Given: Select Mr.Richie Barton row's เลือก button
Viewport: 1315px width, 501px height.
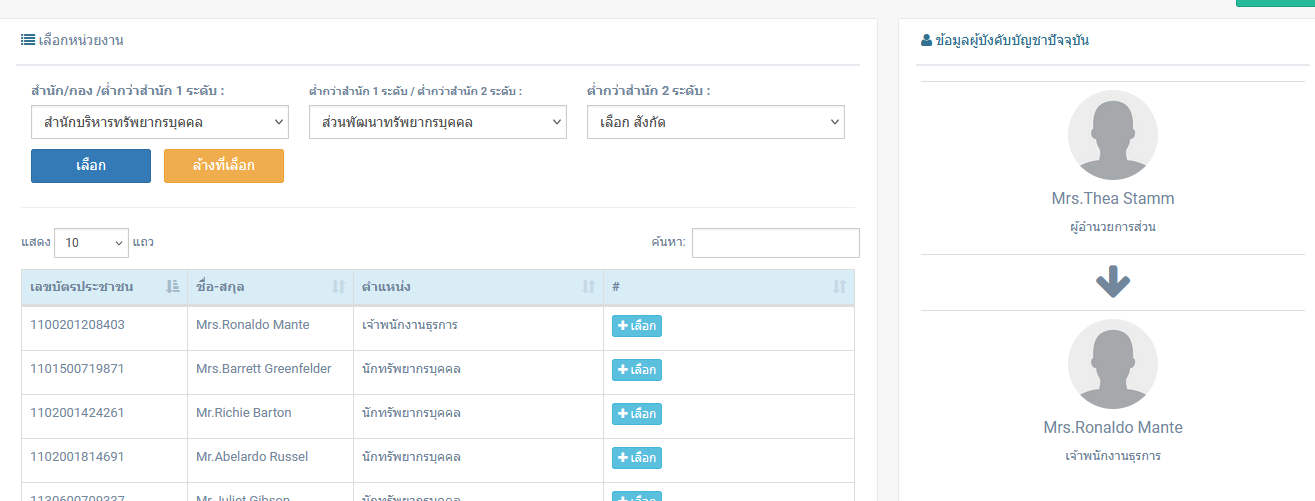Looking at the screenshot, I should pyautogui.click(x=637, y=414).
